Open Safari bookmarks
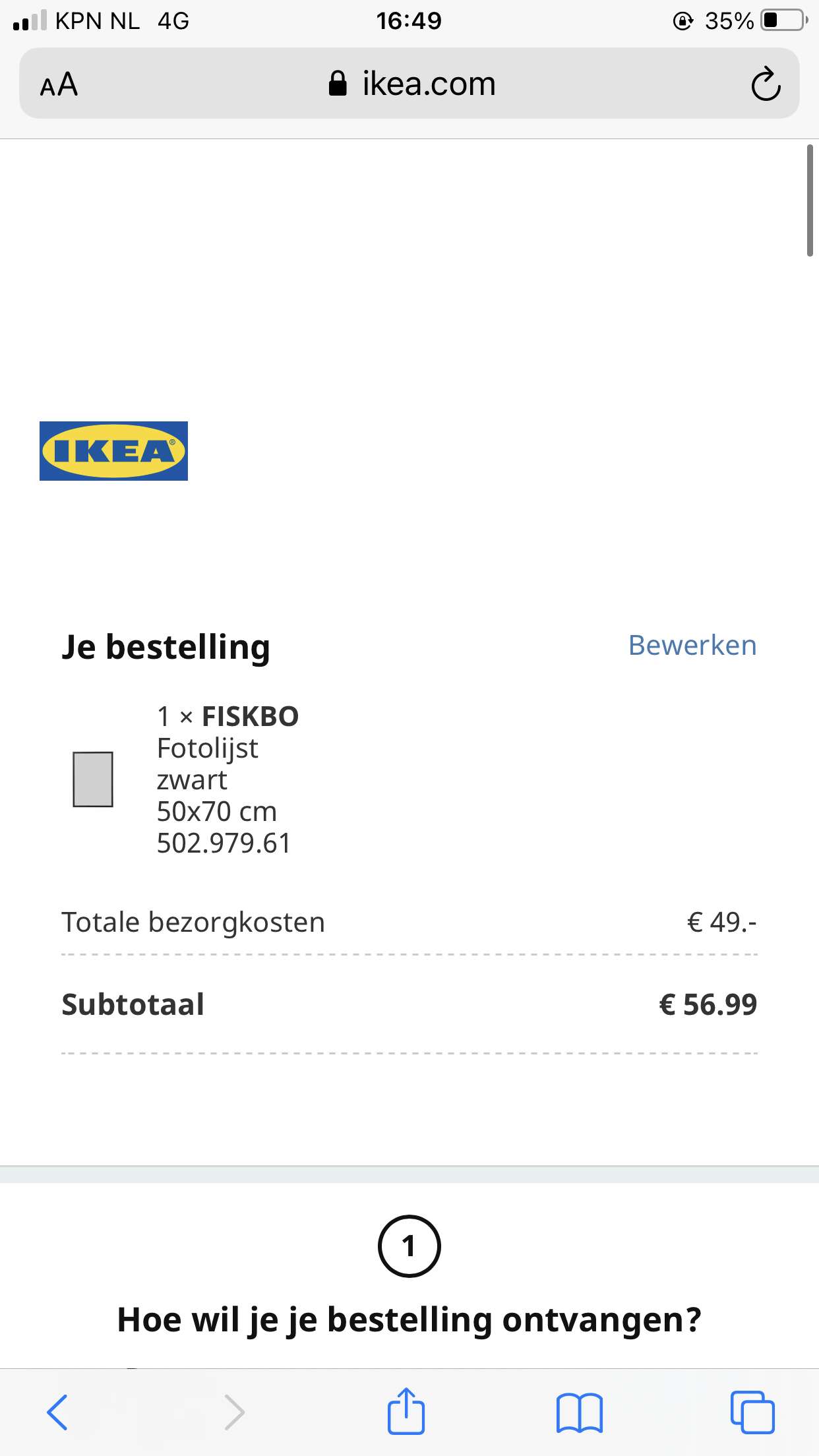 coord(579,1412)
